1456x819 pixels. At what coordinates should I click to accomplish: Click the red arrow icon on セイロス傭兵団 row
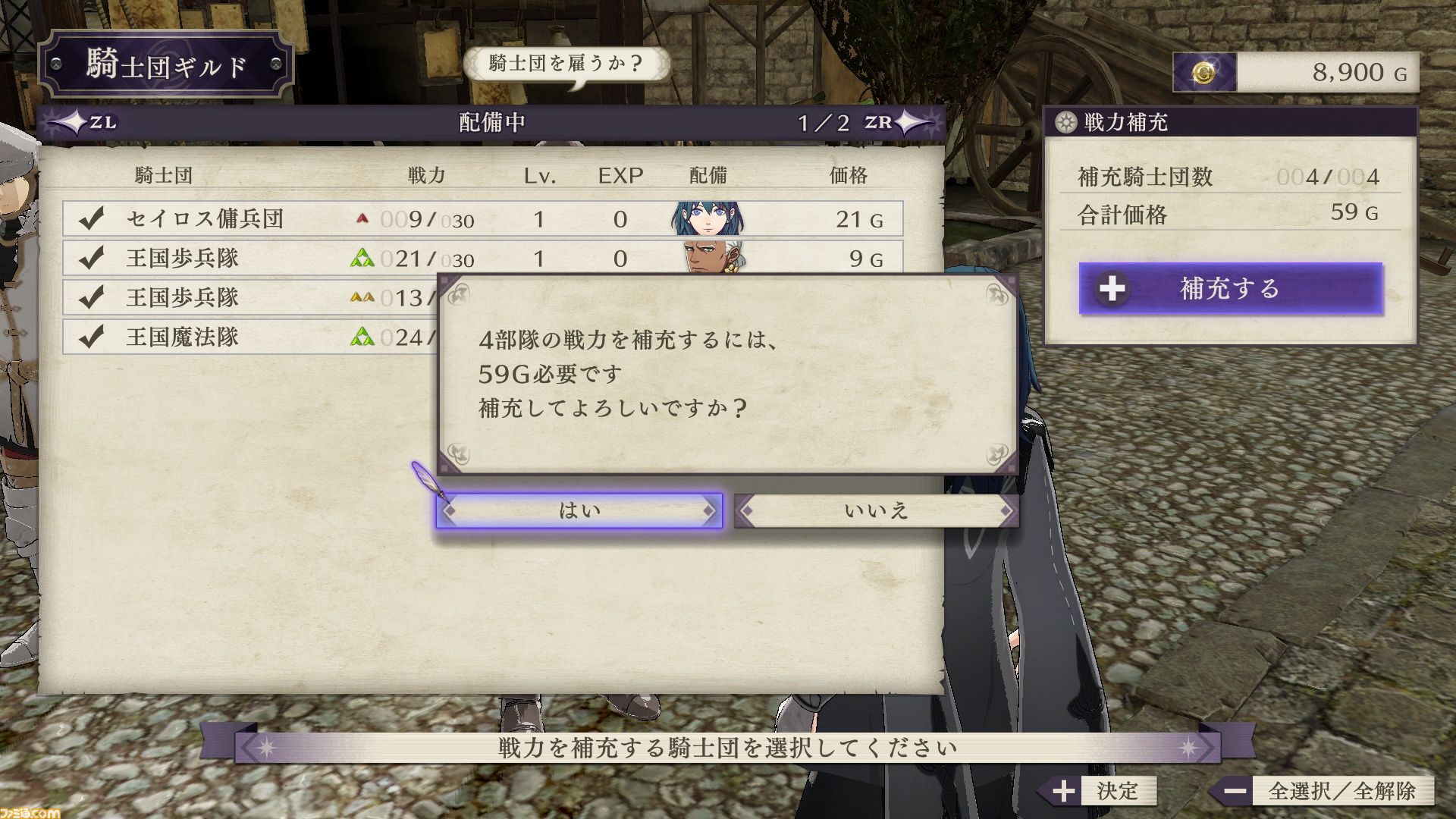click(x=362, y=218)
